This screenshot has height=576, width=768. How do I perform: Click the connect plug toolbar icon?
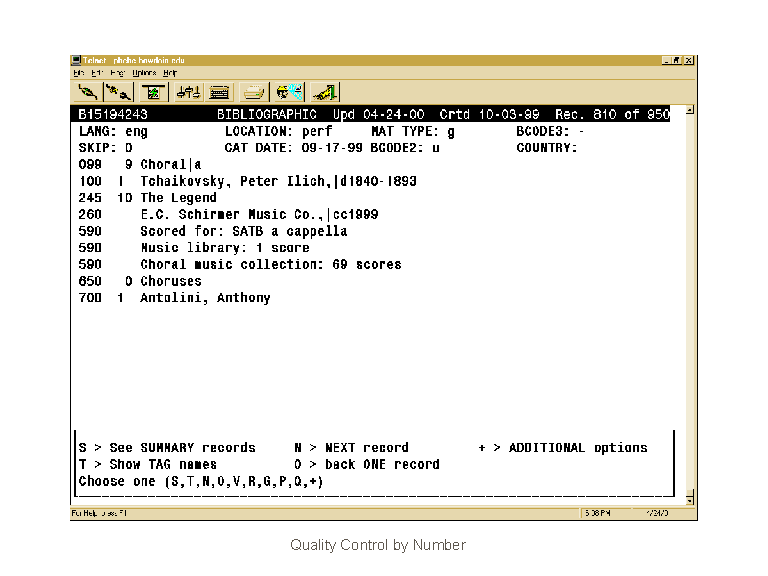pyautogui.click(x=88, y=92)
